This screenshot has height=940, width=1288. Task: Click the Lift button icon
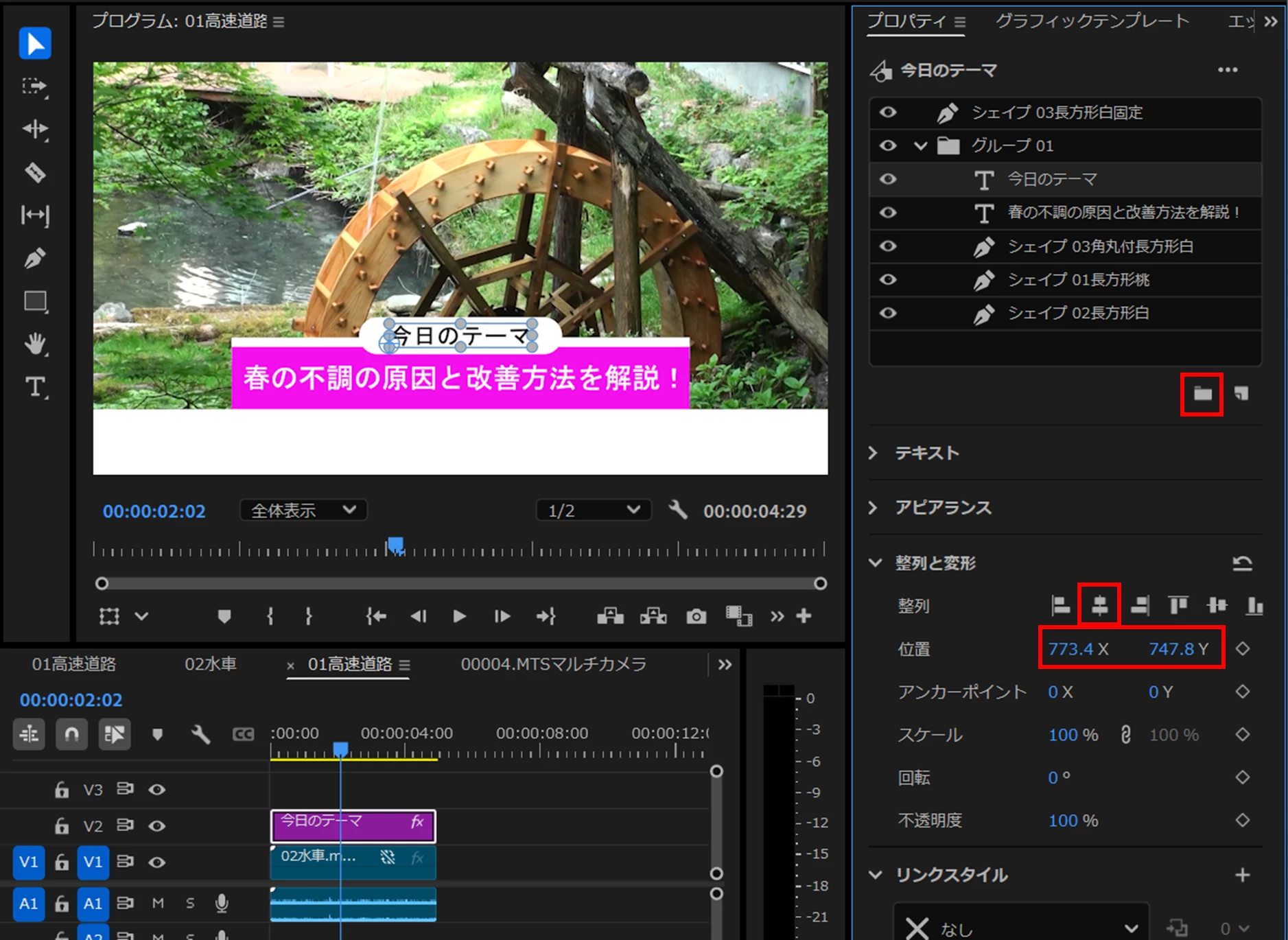610,616
